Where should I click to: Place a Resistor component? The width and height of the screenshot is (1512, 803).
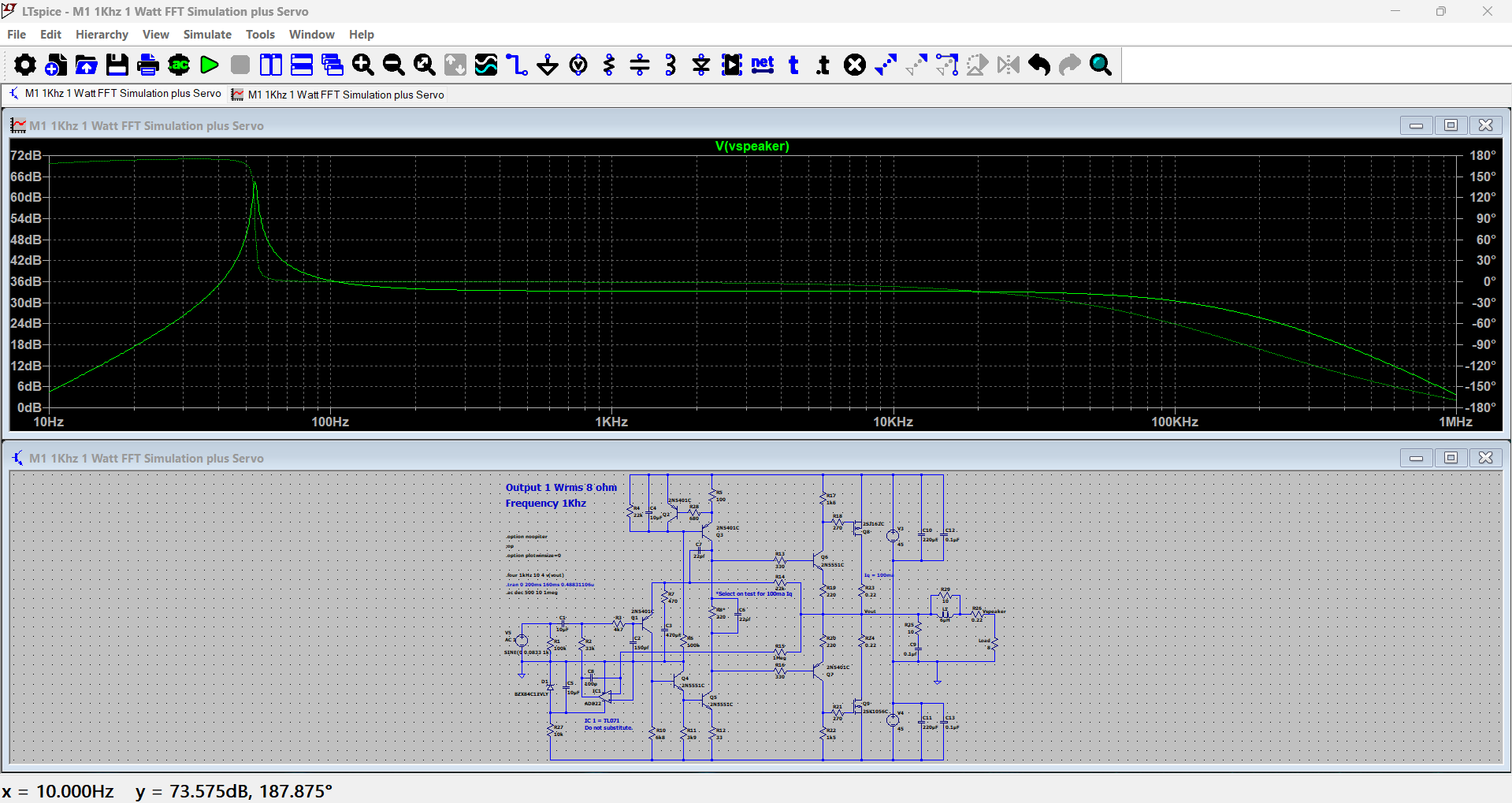click(609, 65)
